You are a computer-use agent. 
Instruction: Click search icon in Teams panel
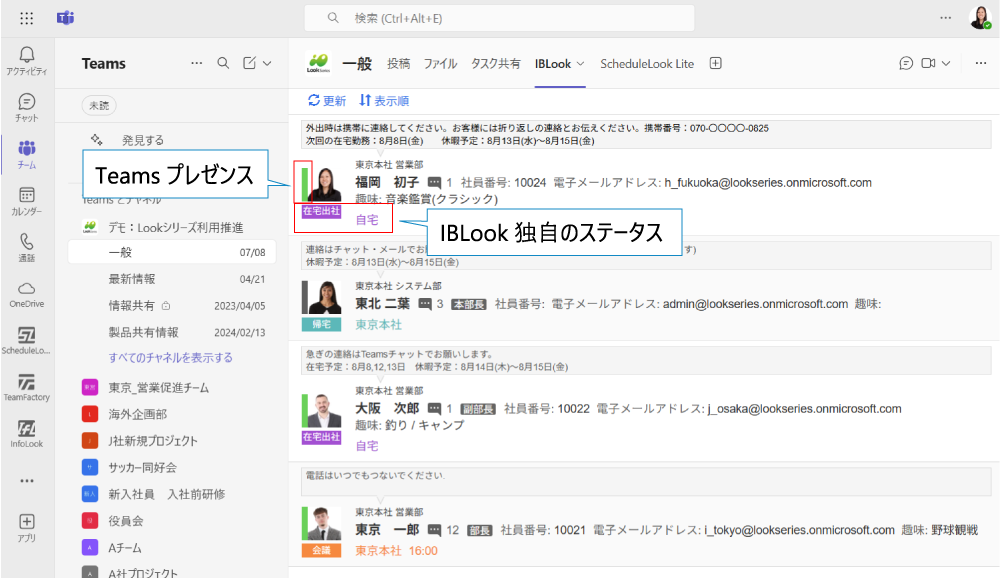click(x=223, y=63)
